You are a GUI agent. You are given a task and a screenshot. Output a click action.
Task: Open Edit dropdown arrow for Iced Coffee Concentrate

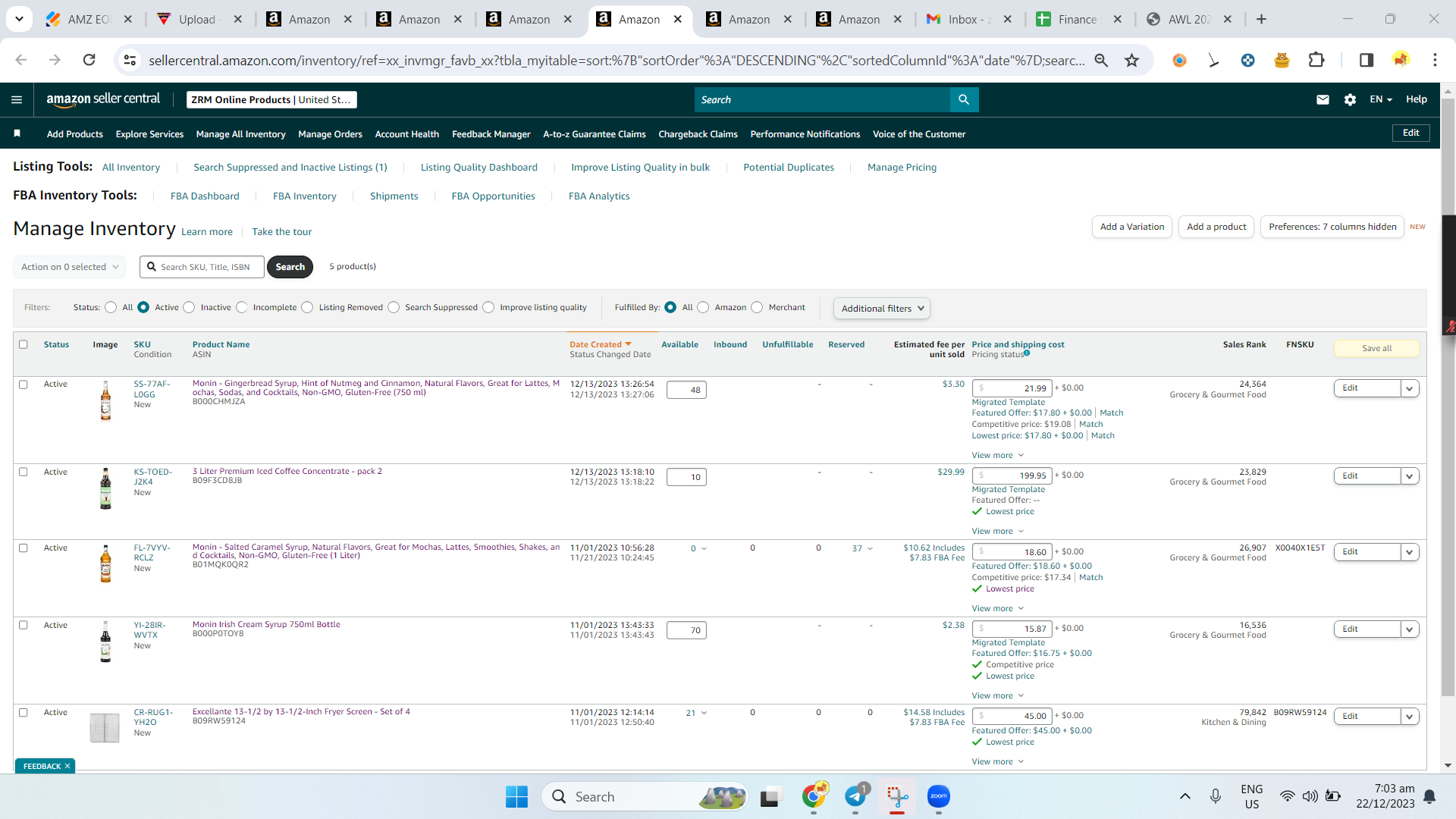click(1410, 476)
